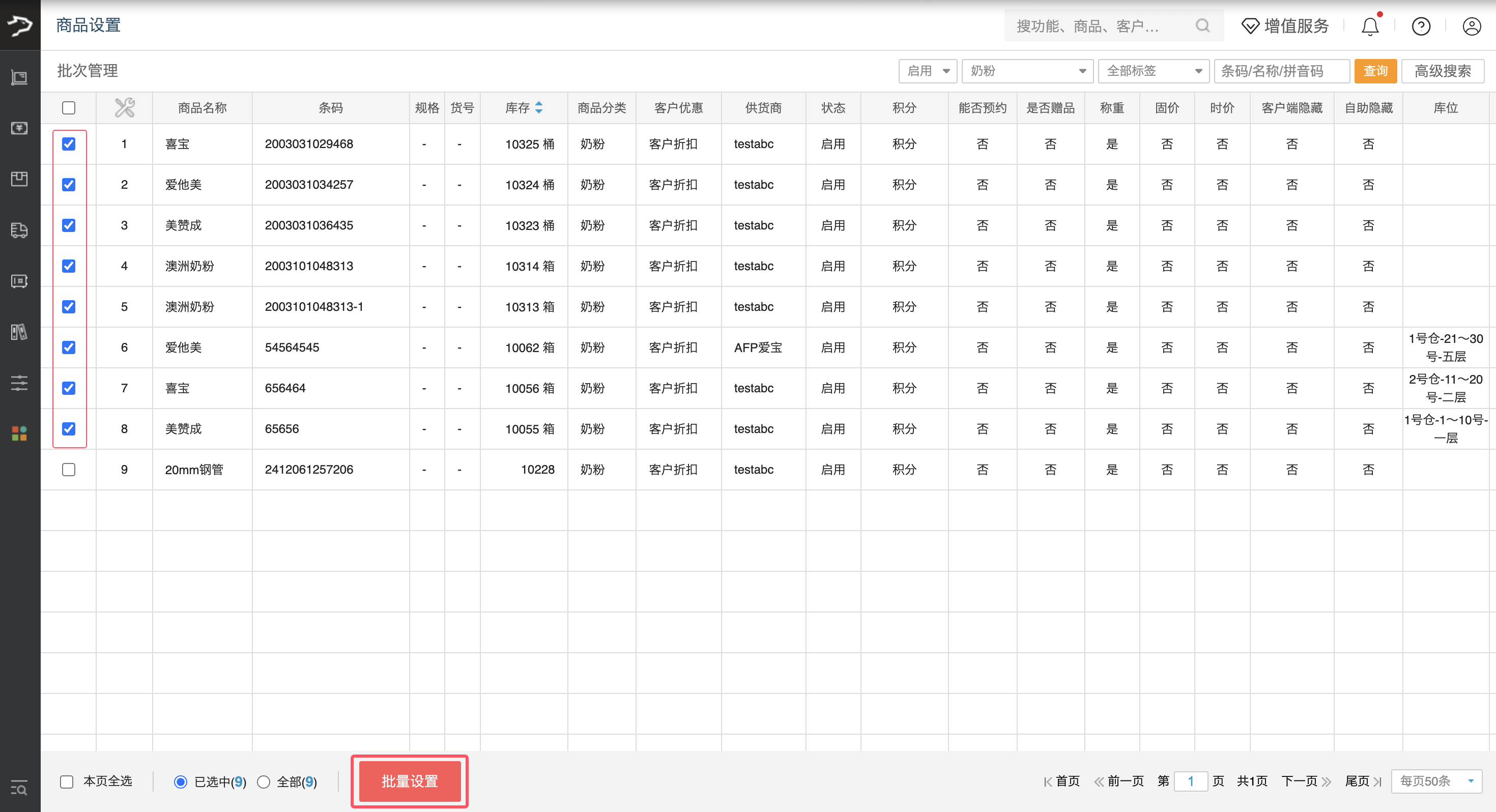Click the 客户端隐藏 column header
The image size is (1496, 812).
pyautogui.click(x=1291, y=107)
